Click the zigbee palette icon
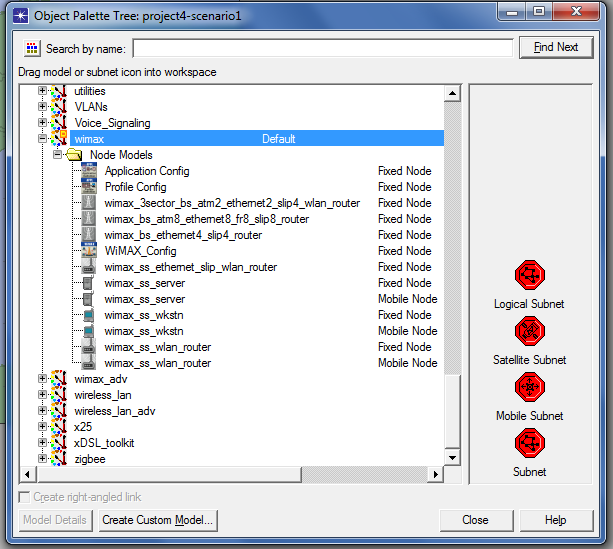The width and height of the screenshot is (613, 549). (59, 459)
